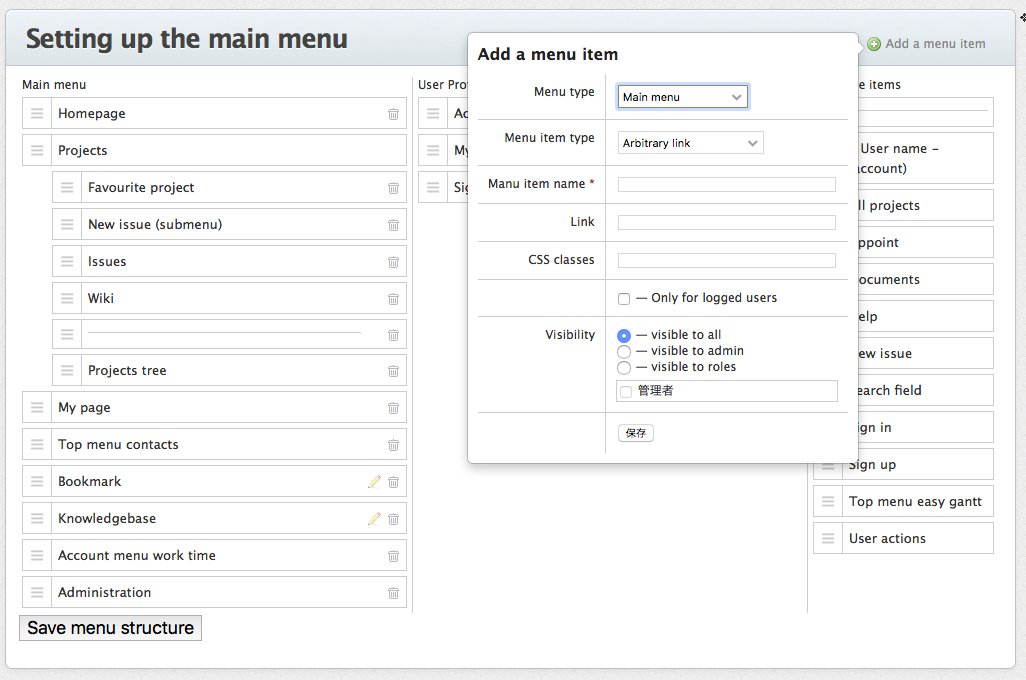Open the Menu type dropdown
Viewport: 1026px width, 680px height.
pos(682,96)
